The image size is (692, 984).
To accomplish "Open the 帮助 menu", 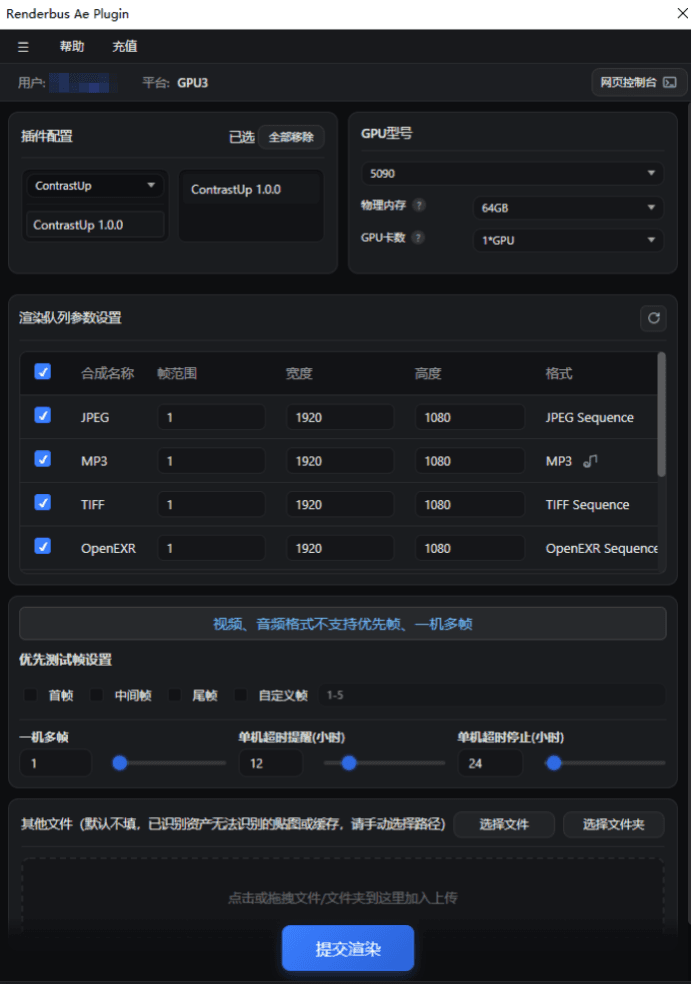I will pos(72,47).
